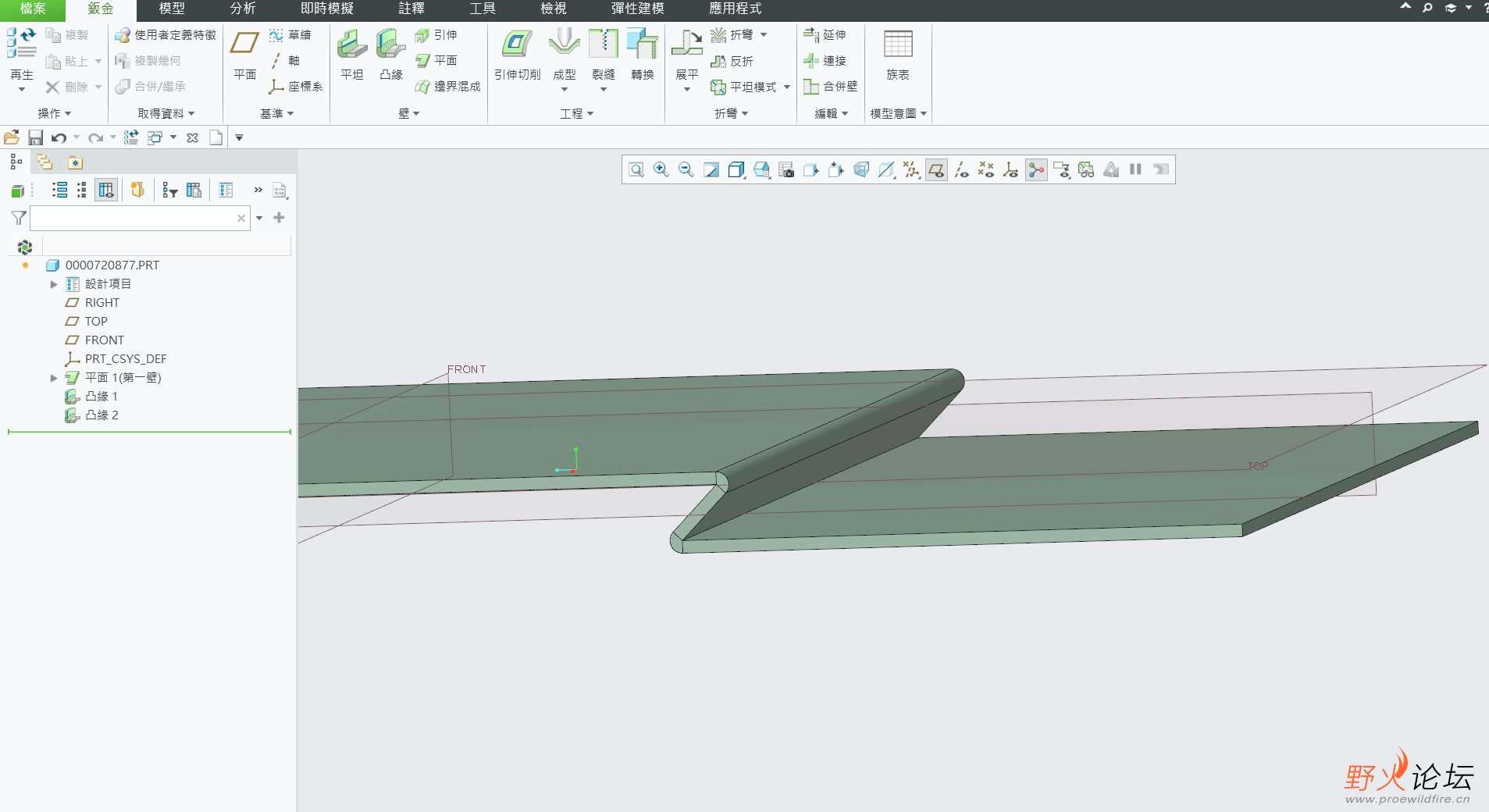Select 凸緣 2 in the model tree
This screenshot has height=812, width=1489.
click(102, 415)
